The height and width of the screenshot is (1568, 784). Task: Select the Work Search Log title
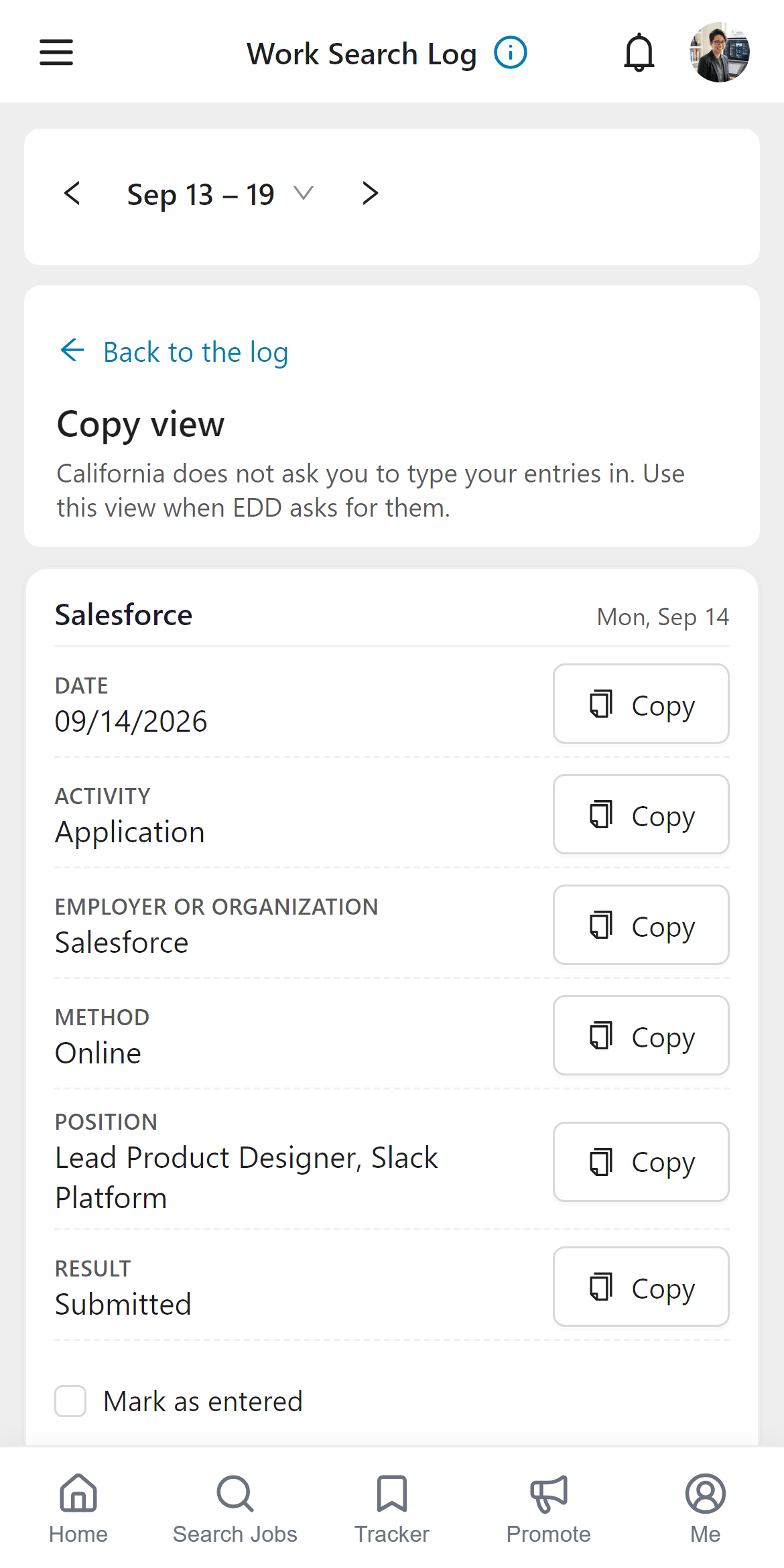[362, 54]
